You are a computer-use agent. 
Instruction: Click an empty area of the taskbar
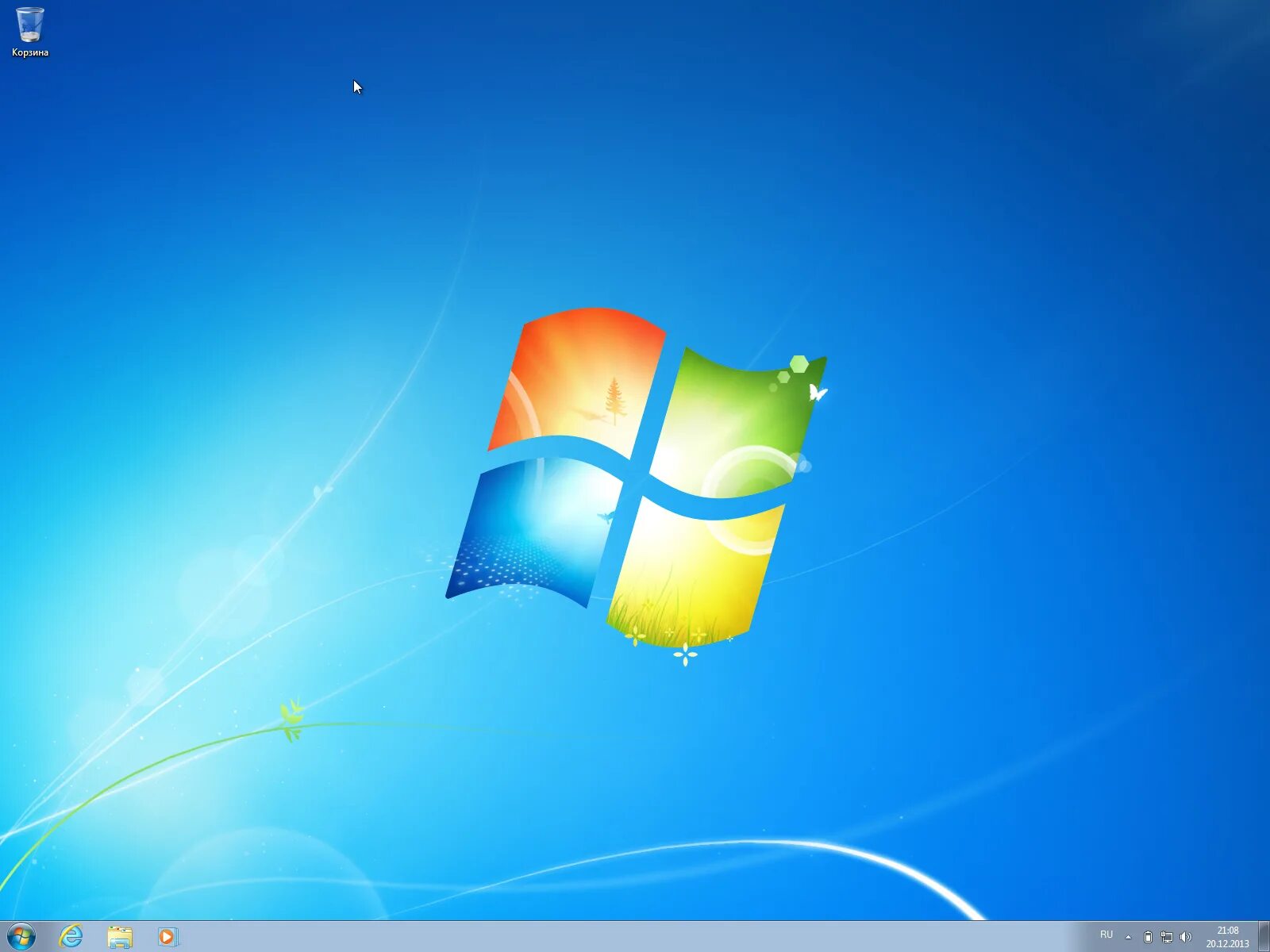click(556, 937)
